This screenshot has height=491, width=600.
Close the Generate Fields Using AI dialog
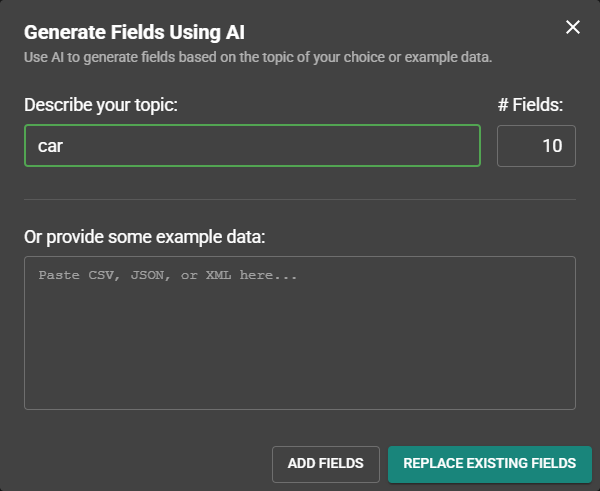coord(572,27)
